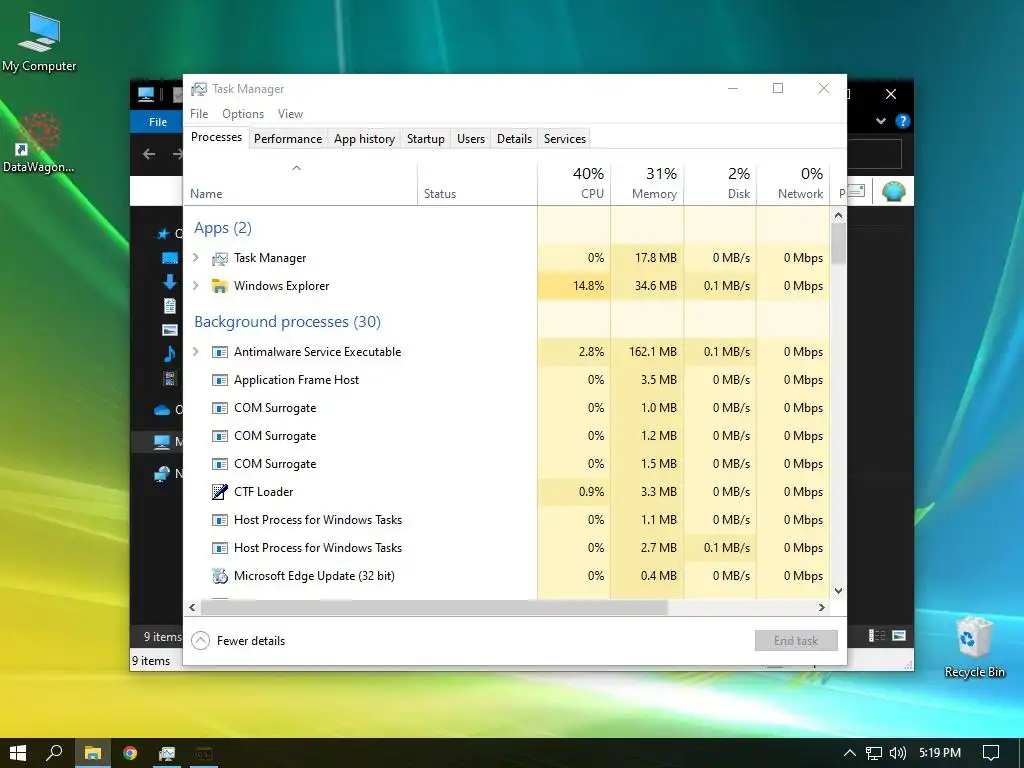1024x768 pixels.
Task: Open My Computer desktop icon
Action: tap(39, 40)
